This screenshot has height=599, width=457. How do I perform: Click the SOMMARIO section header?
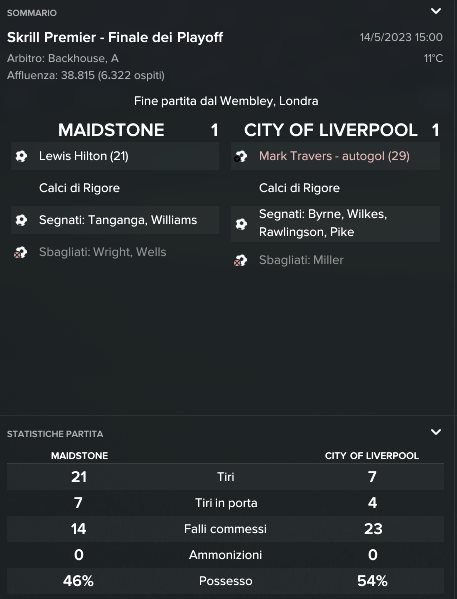coord(32,13)
